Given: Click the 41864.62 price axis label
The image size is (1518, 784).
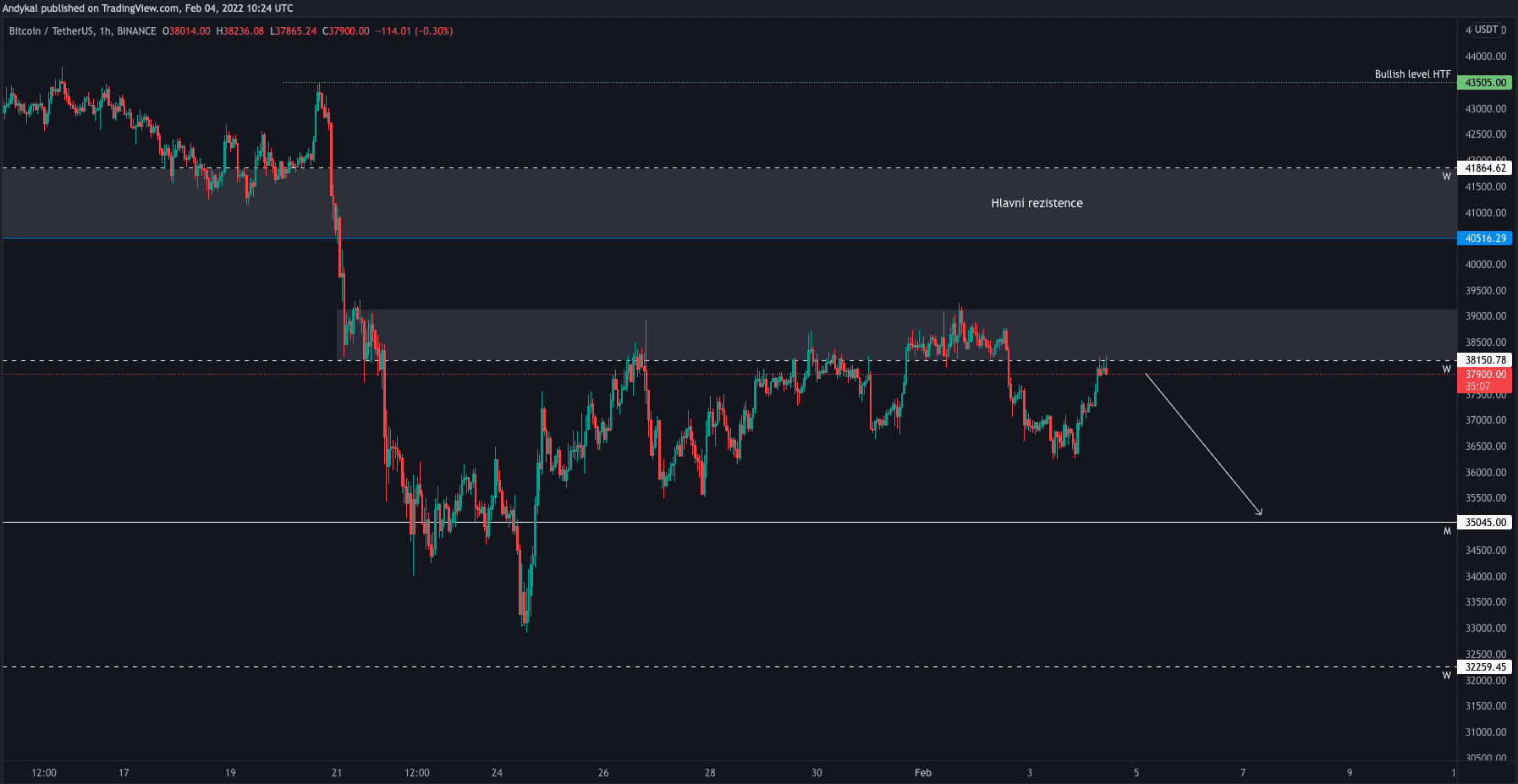Looking at the screenshot, I should point(1485,168).
